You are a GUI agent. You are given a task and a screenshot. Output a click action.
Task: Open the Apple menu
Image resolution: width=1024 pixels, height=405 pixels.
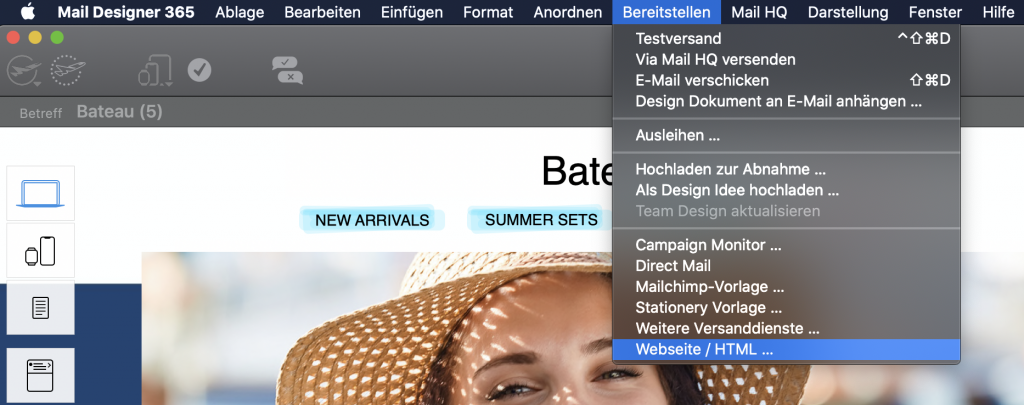28,12
